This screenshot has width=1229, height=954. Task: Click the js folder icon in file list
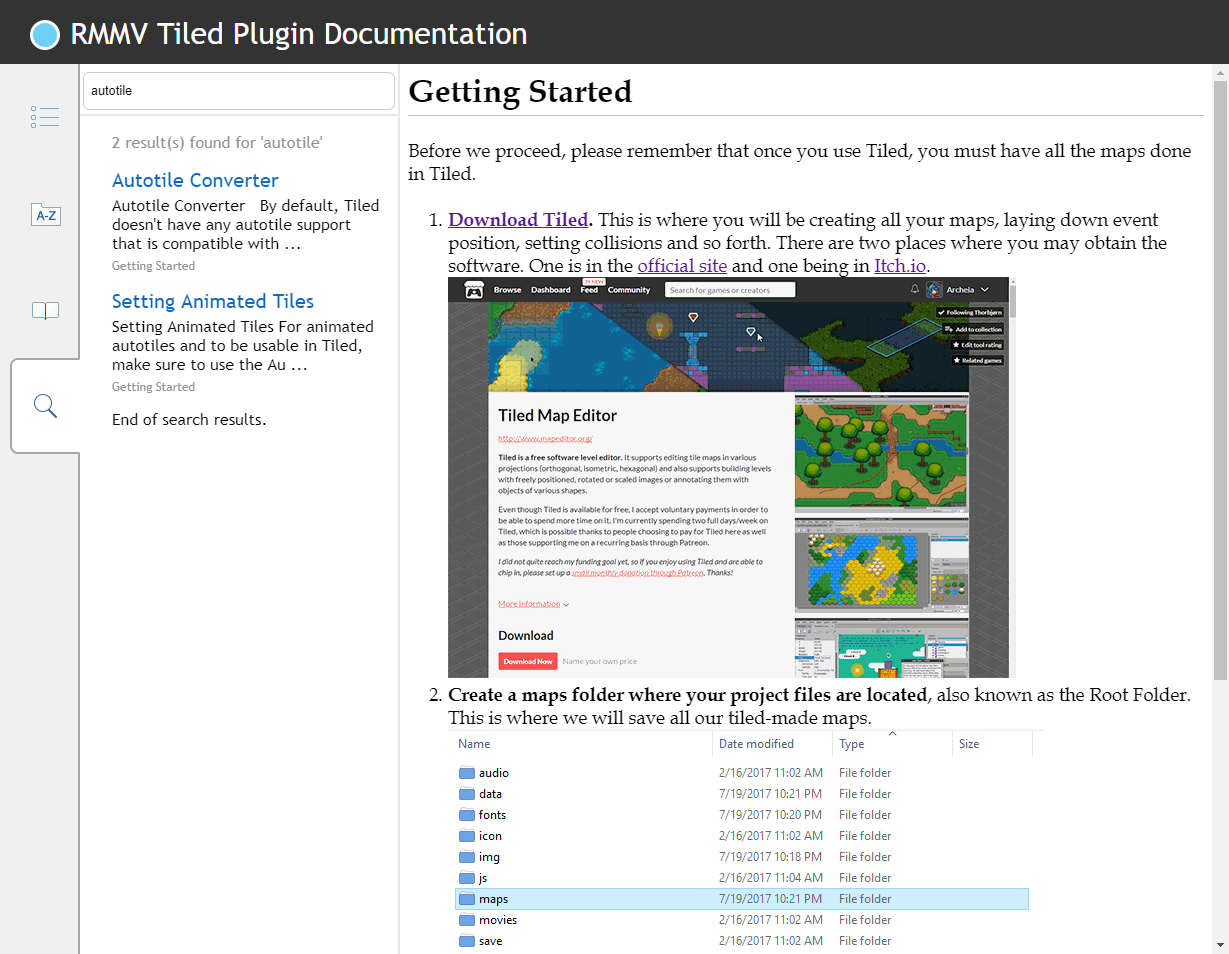click(x=467, y=878)
